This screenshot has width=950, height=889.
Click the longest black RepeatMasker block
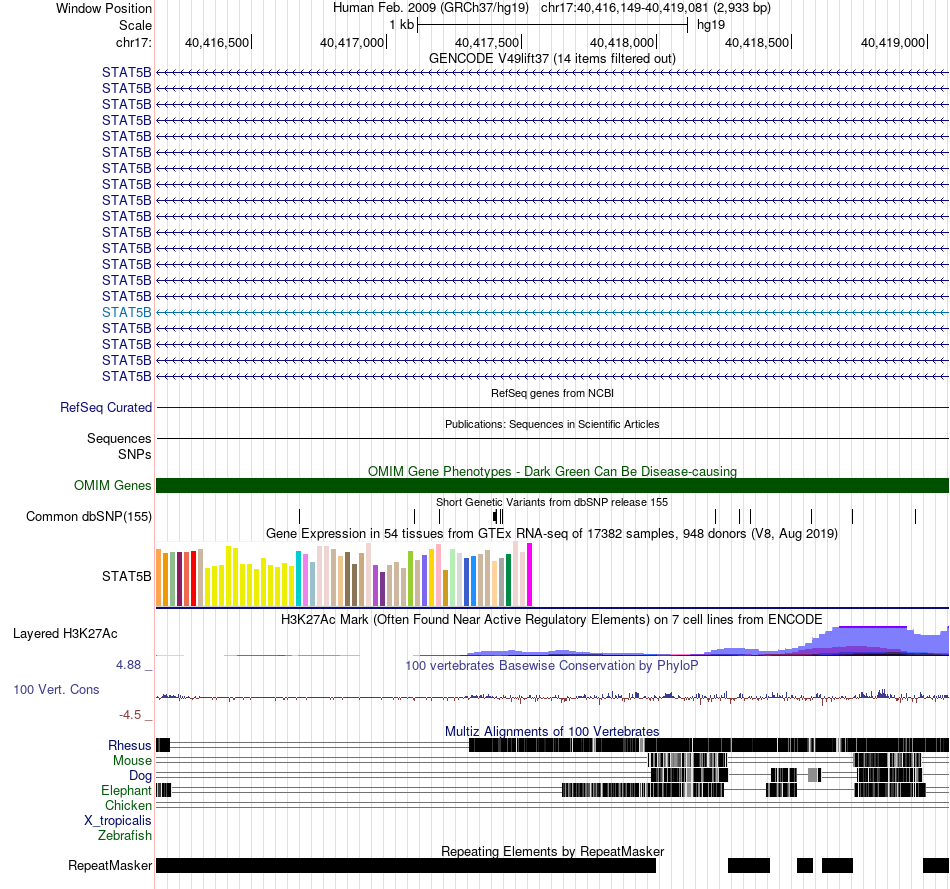[406, 865]
